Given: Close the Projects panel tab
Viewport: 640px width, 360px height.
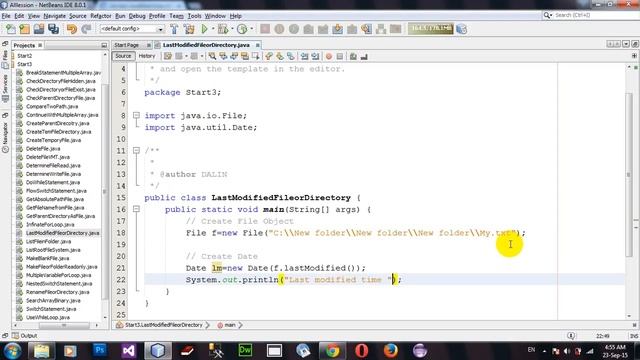Looking at the screenshot, I should click(40, 45).
